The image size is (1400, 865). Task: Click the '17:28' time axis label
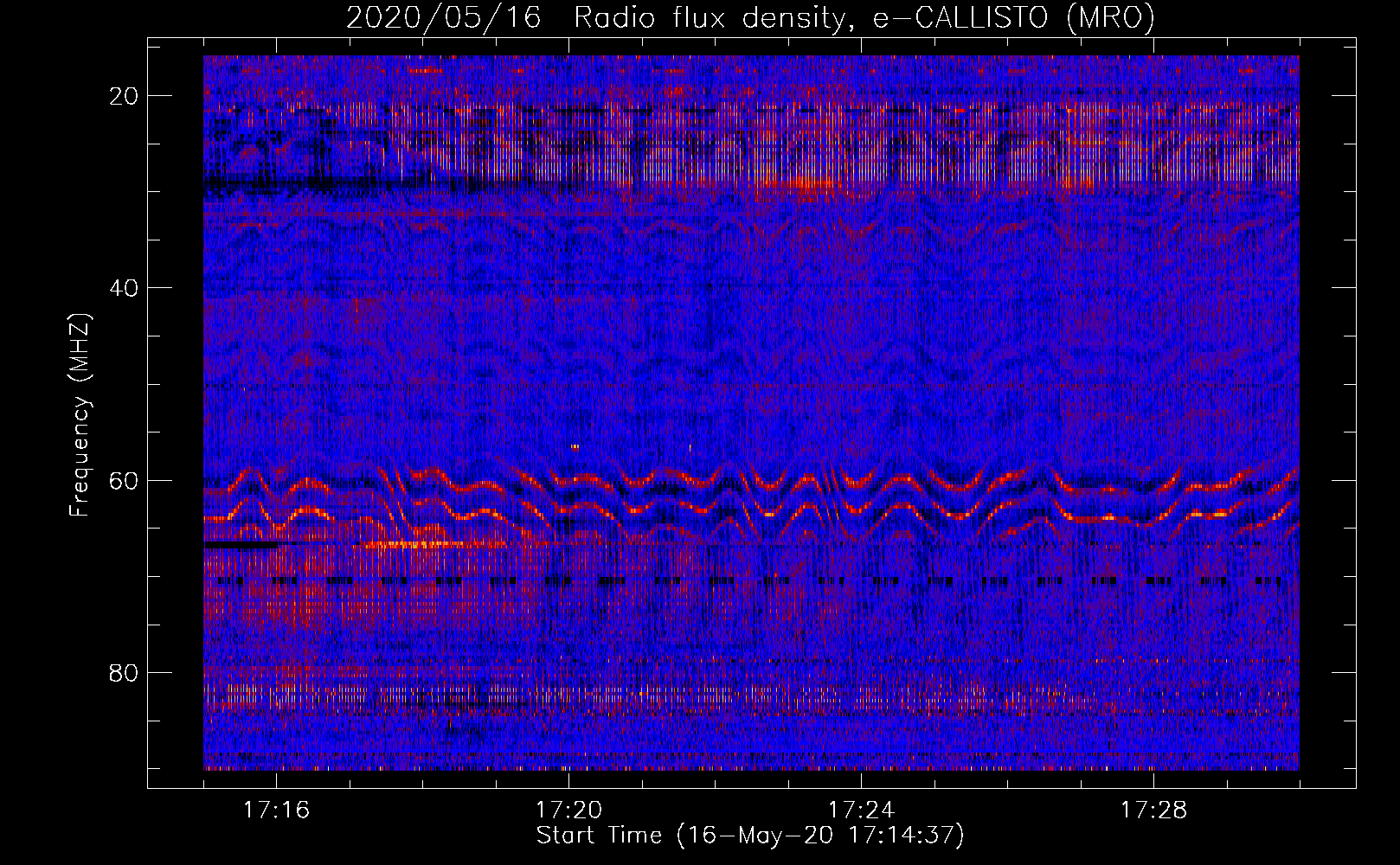1153,811
